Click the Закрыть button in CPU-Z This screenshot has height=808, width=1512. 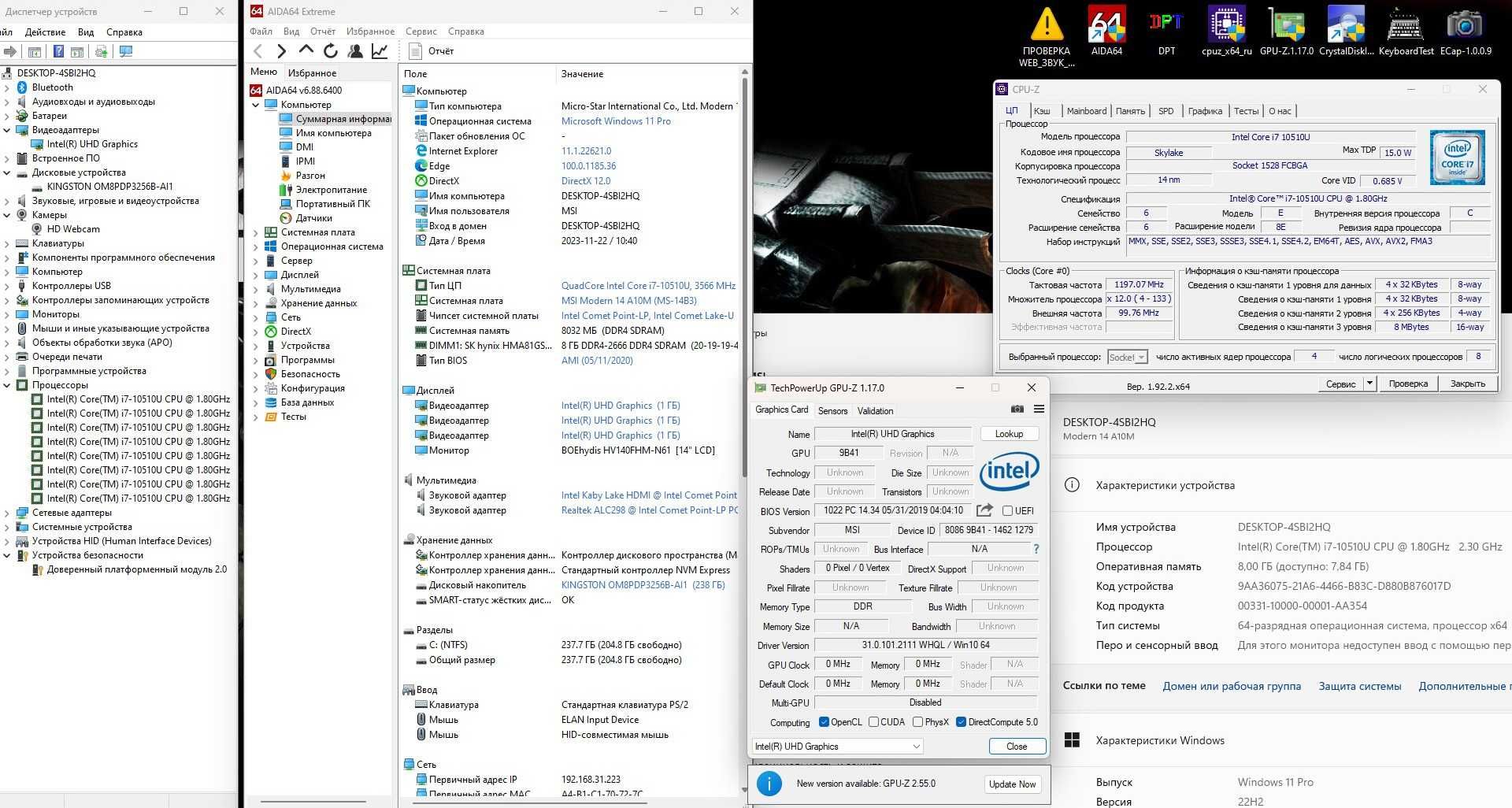1468,384
